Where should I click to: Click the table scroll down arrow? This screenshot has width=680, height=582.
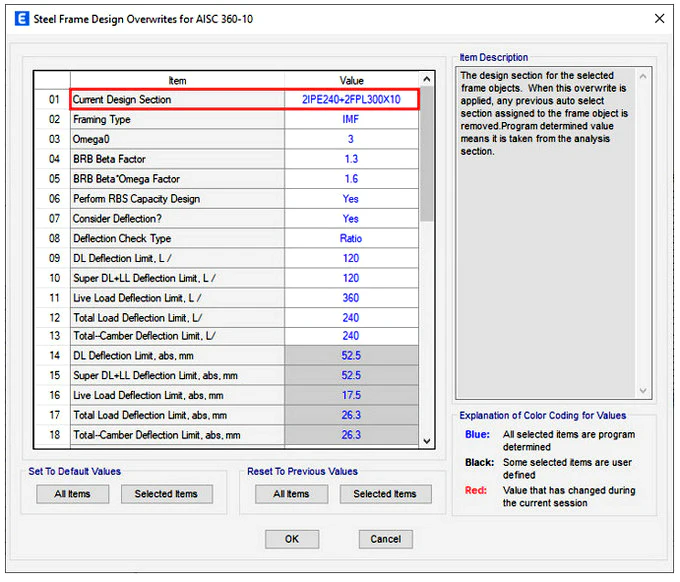tap(427, 441)
